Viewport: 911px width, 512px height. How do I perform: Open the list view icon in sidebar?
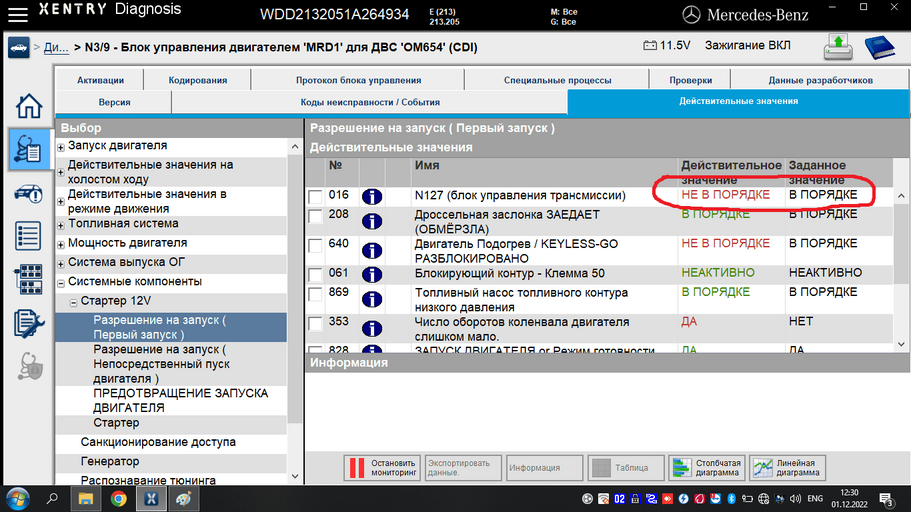pos(28,236)
